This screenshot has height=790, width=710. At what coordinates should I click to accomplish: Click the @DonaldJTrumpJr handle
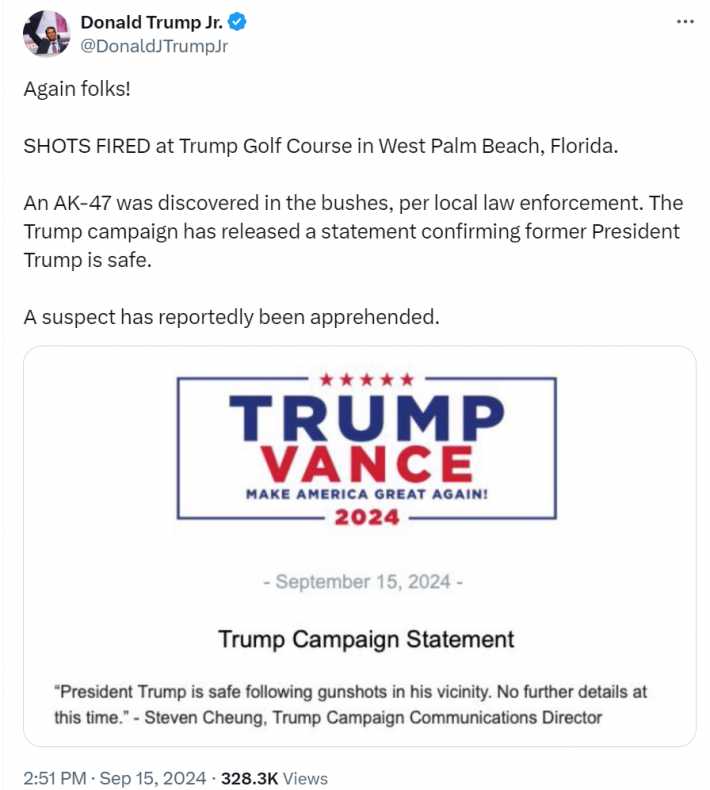pos(154,45)
